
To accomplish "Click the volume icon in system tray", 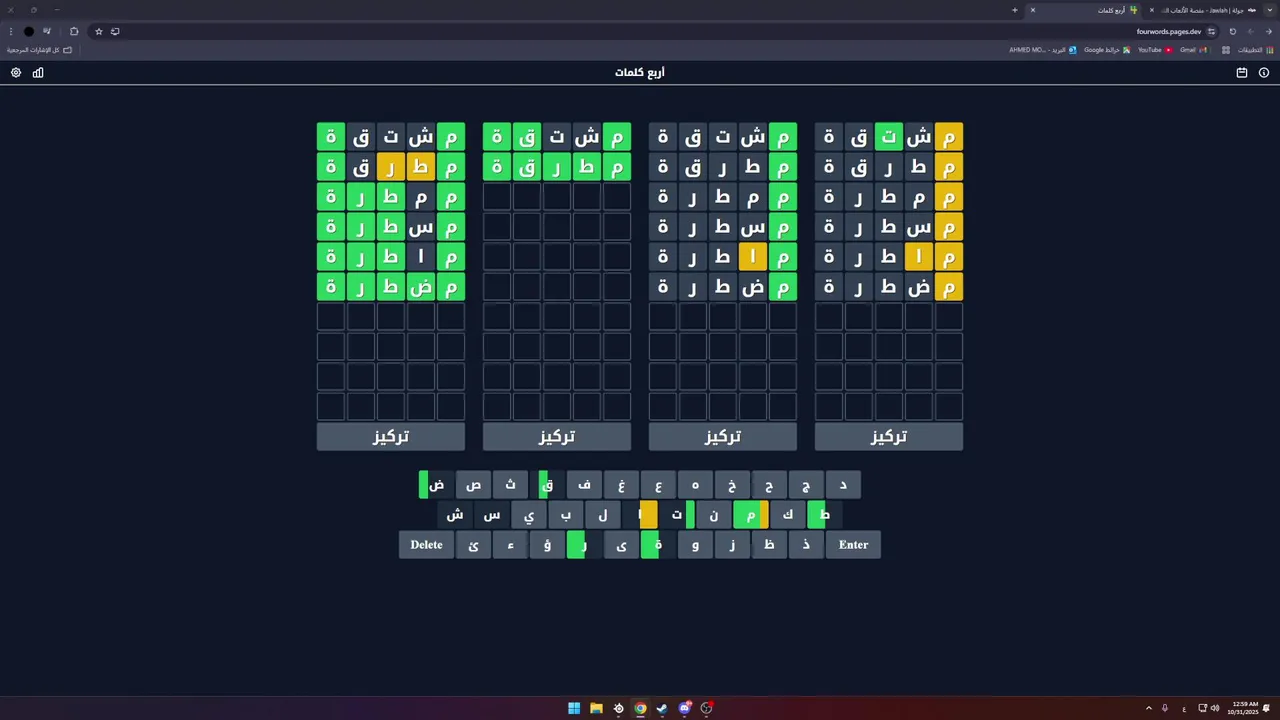I will tap(1215, 708).
